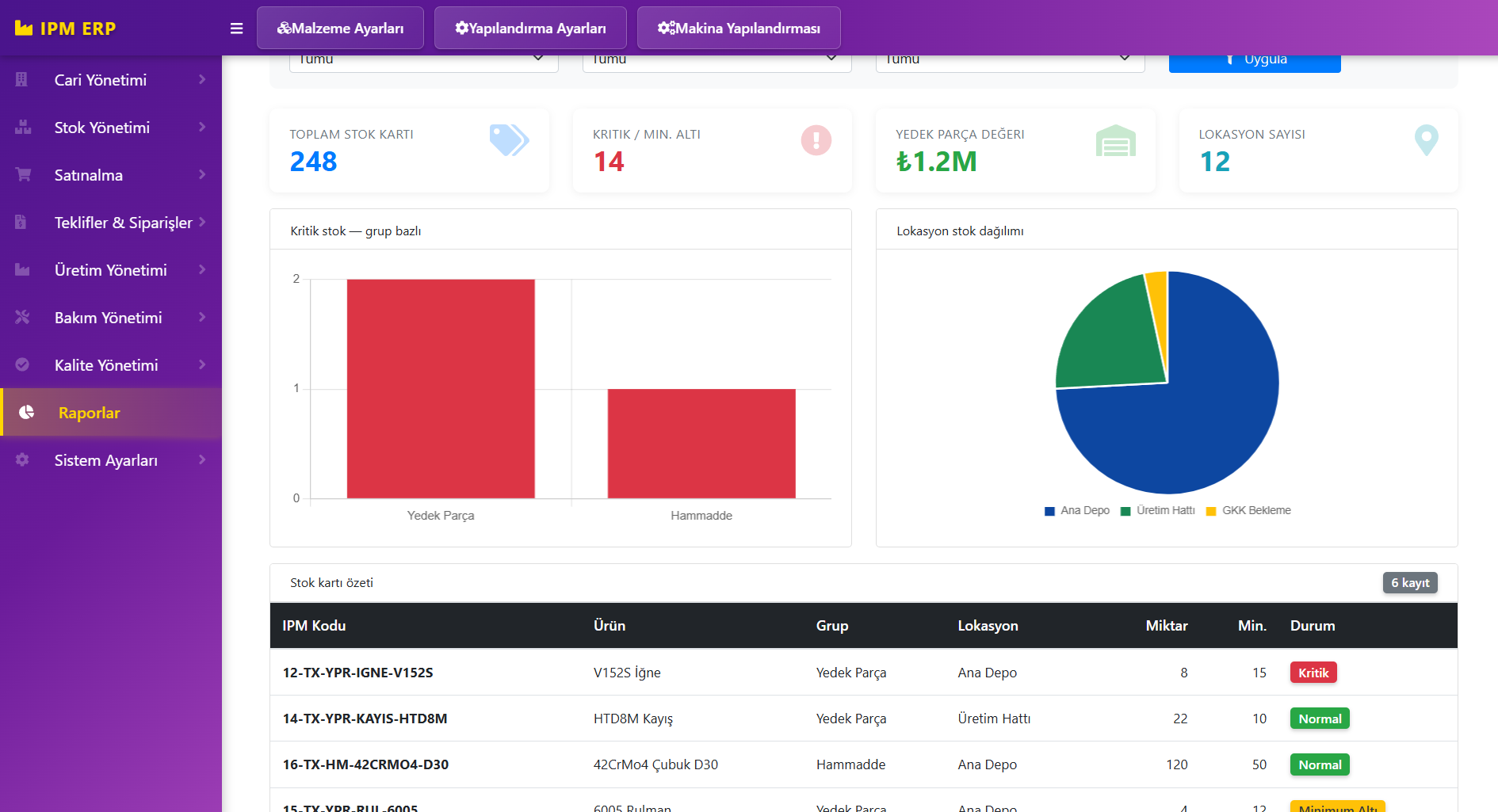
Task: Toggle GKK Bekleme yellow legend swatch
Action: [x=1211, y=511]
